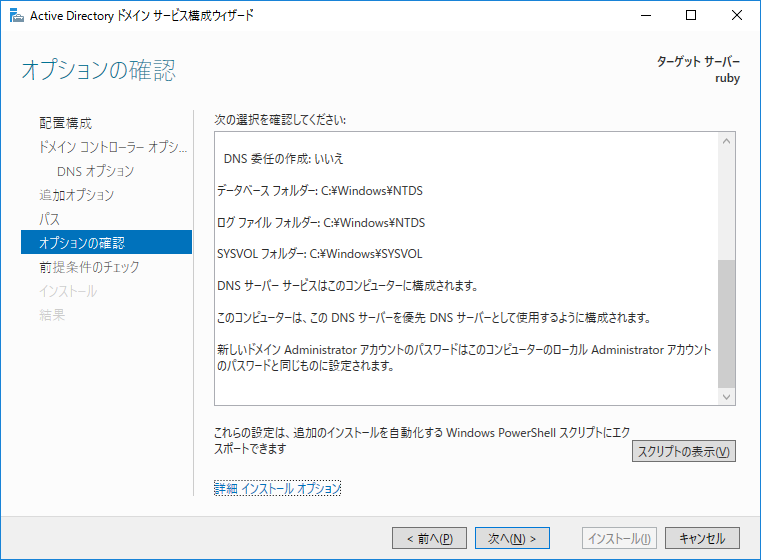The width and height of the screenshot is (761, 560).
Task: Click DNS サーバー サービス configuration line
Action: pyautogui.click(x=347, y=286)
